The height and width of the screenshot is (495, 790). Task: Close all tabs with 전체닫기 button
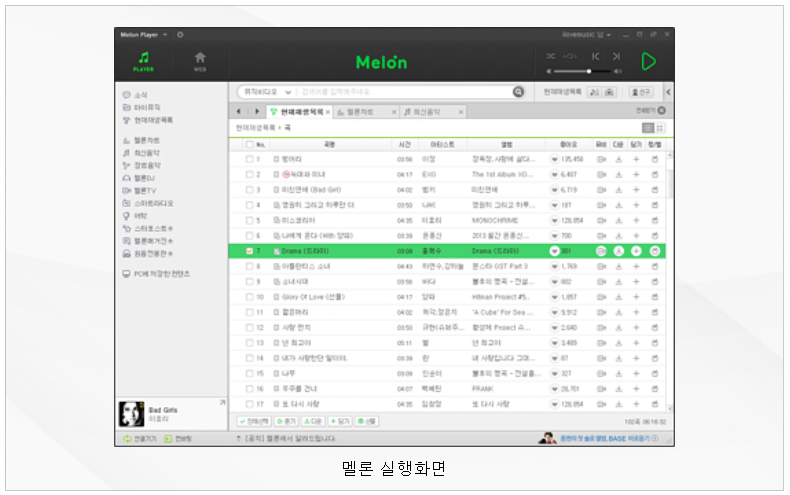pos(650,110)
